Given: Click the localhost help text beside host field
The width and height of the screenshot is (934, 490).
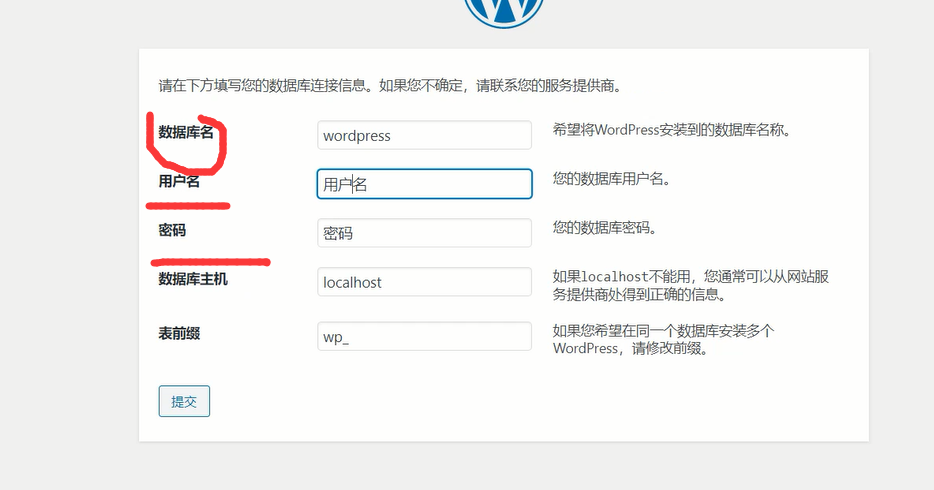Looking at the screenshot, I should [691, 285].
